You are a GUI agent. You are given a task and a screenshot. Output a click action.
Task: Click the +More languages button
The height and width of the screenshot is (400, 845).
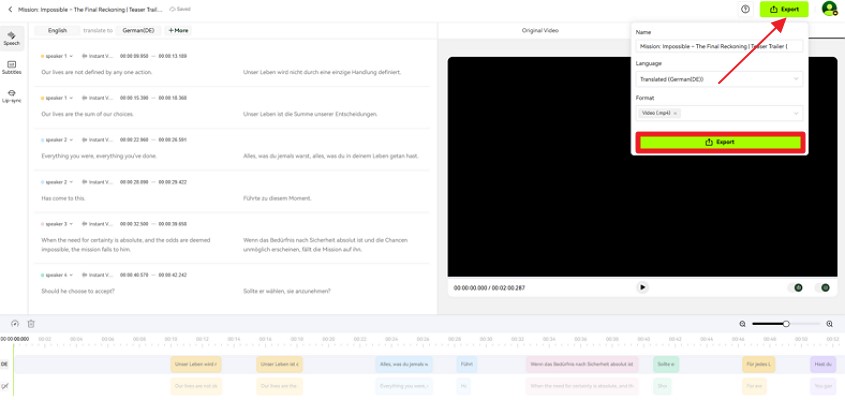point(178,31)
